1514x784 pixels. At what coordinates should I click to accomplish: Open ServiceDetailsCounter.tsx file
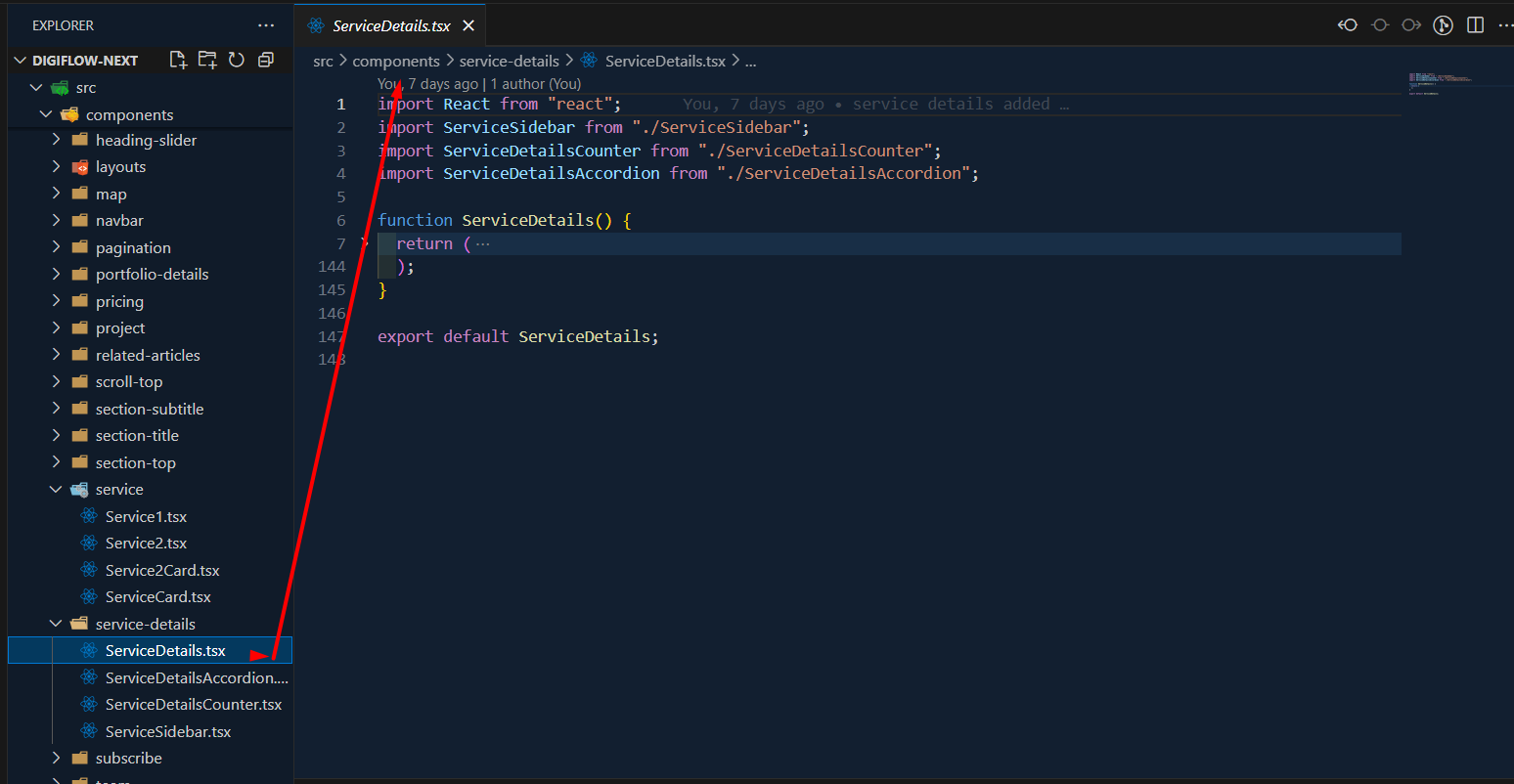(194, 704)
